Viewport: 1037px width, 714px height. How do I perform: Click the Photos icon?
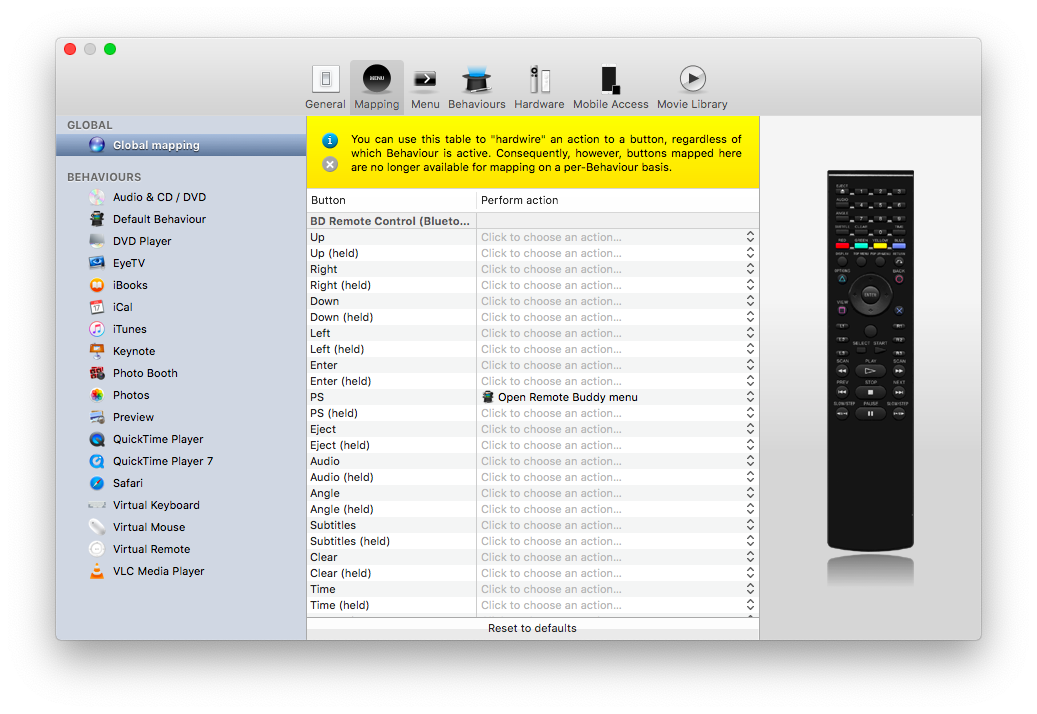97,395
